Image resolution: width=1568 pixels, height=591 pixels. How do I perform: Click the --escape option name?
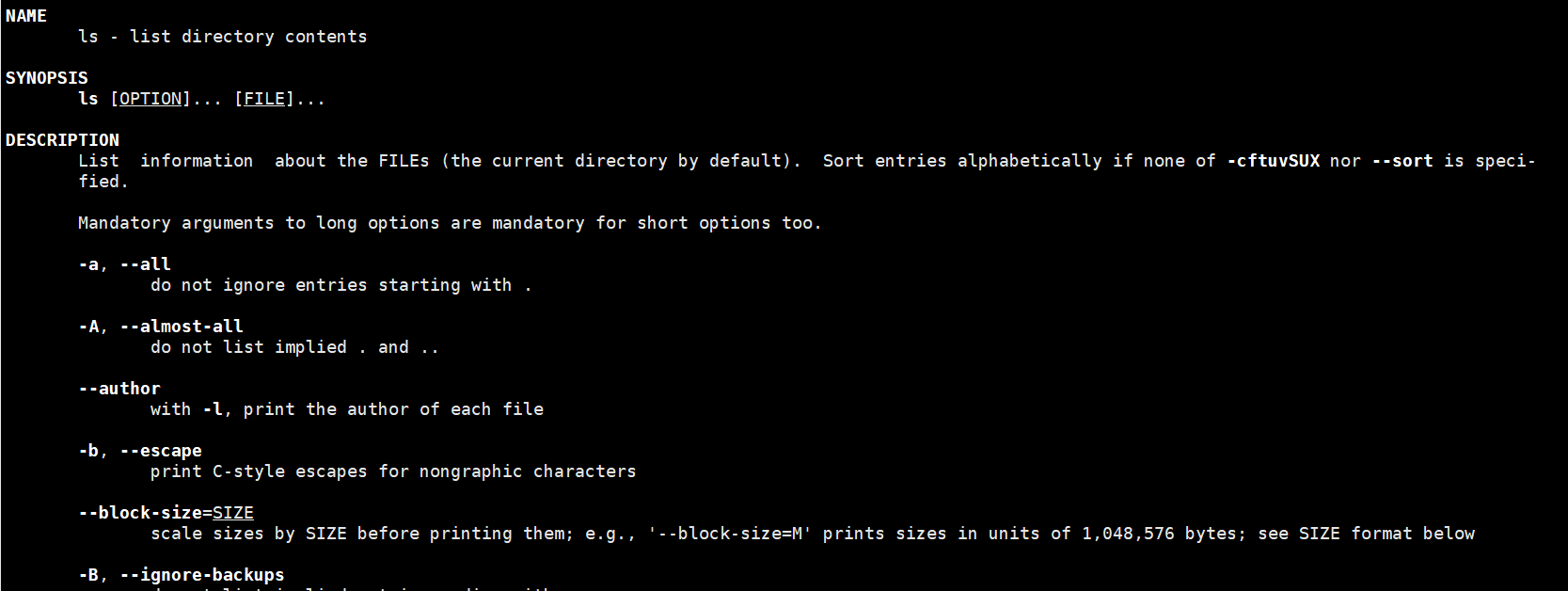click(161, 451)
